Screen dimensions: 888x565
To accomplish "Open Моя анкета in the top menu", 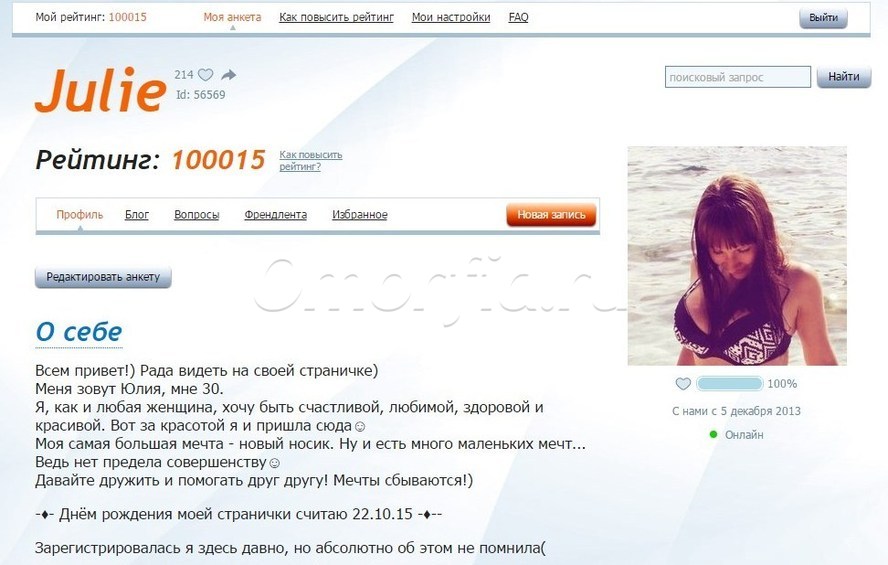I will (x=232, y=17).
